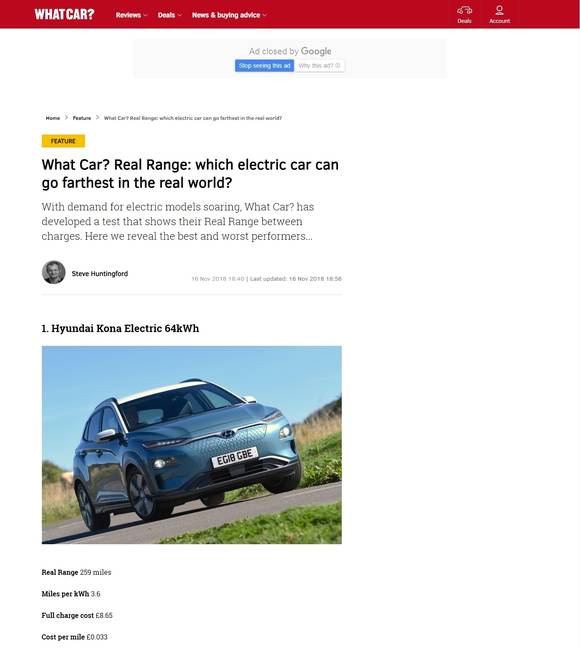Open the Account profile icon
Screen dimensions: 580x649
499,10
